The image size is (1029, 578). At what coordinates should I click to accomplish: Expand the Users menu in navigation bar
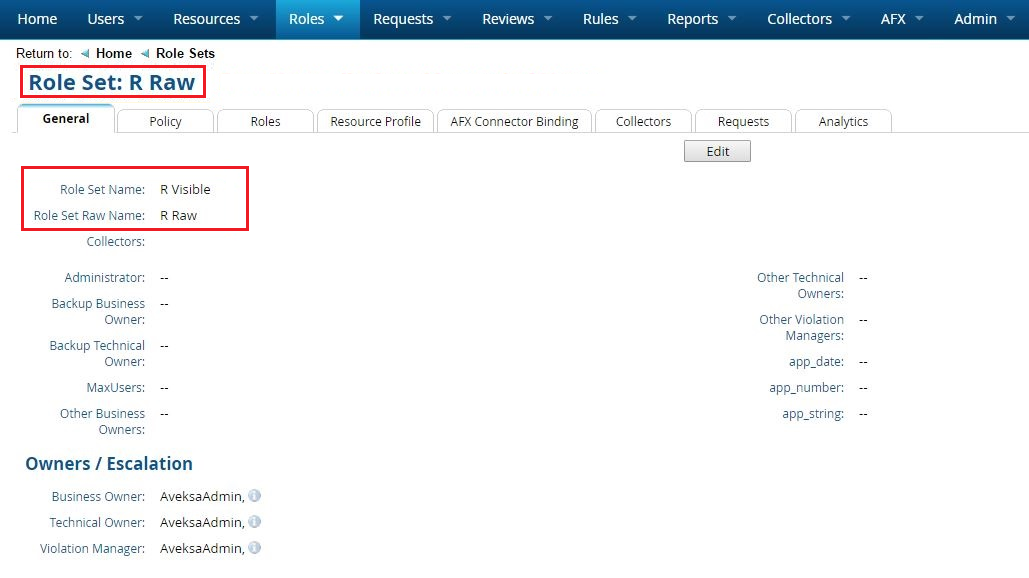pyautogui.click(x=115, y=19)
